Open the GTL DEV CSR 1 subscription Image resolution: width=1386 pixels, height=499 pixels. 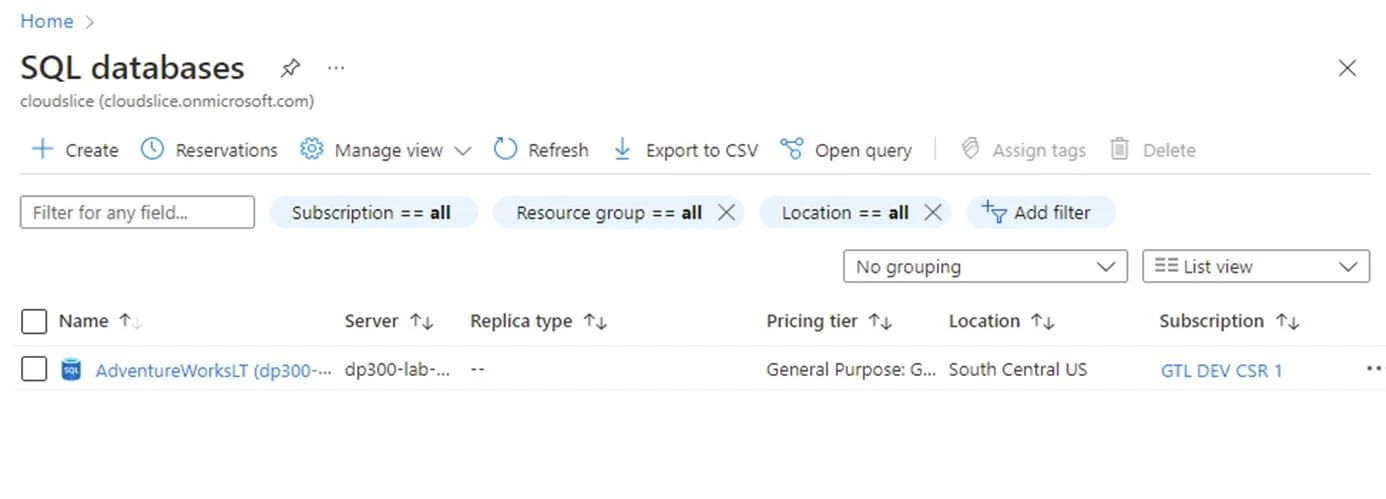[1221, 370]
